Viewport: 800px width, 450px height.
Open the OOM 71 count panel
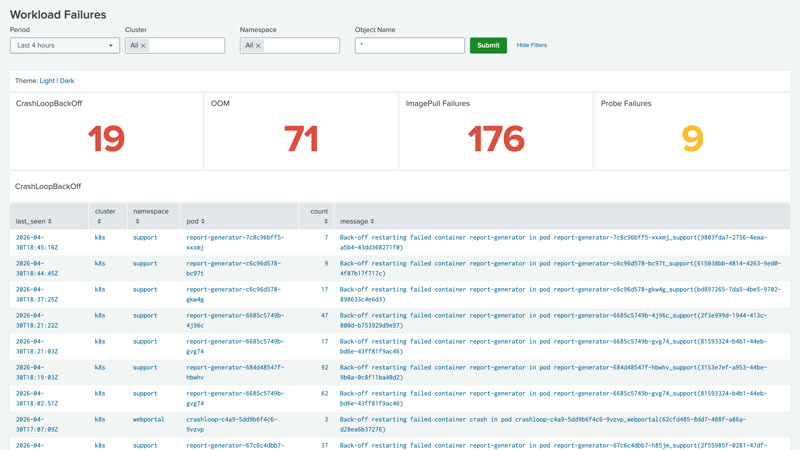(301, 131)
